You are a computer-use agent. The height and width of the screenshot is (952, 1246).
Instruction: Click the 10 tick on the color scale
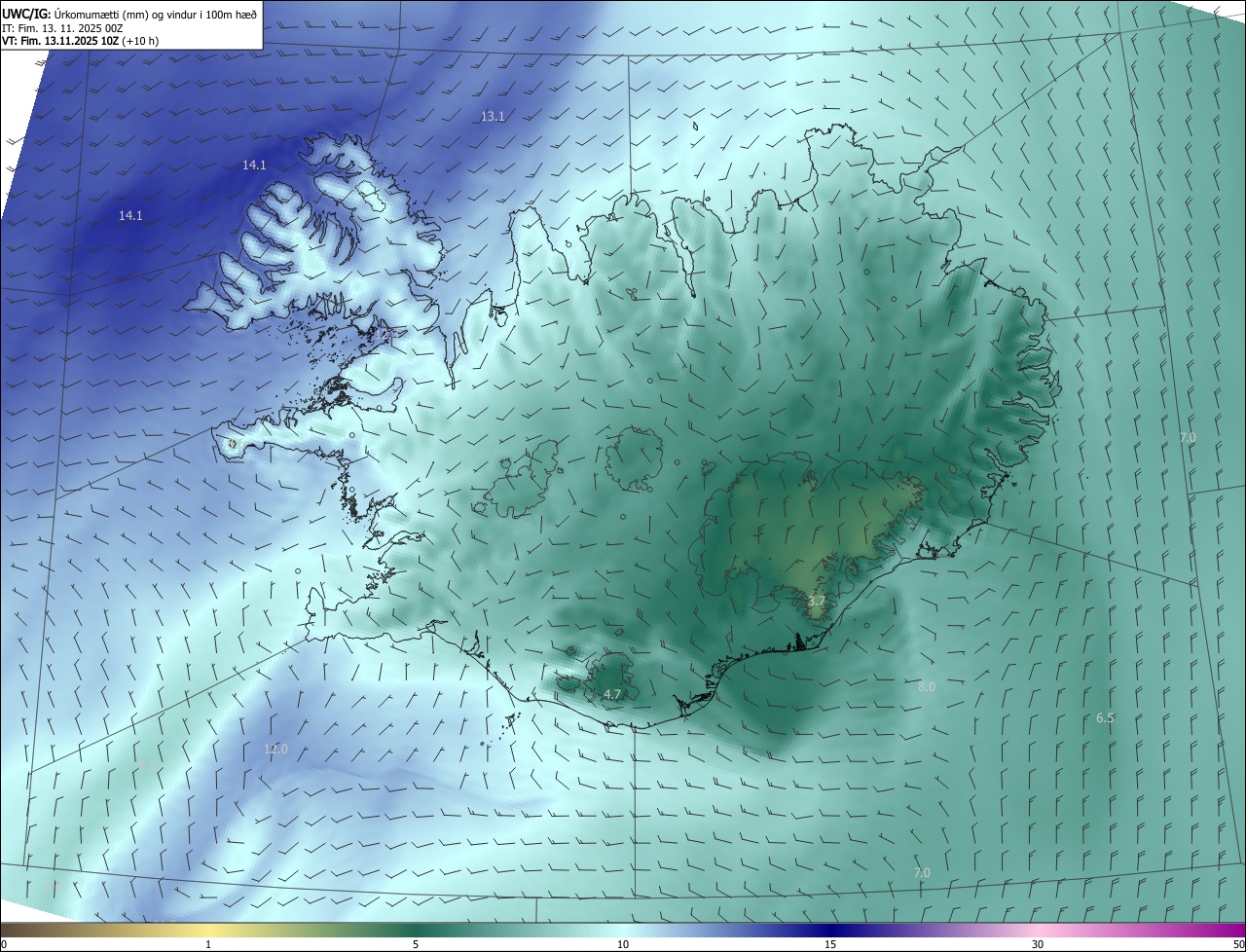pos(623,944)
